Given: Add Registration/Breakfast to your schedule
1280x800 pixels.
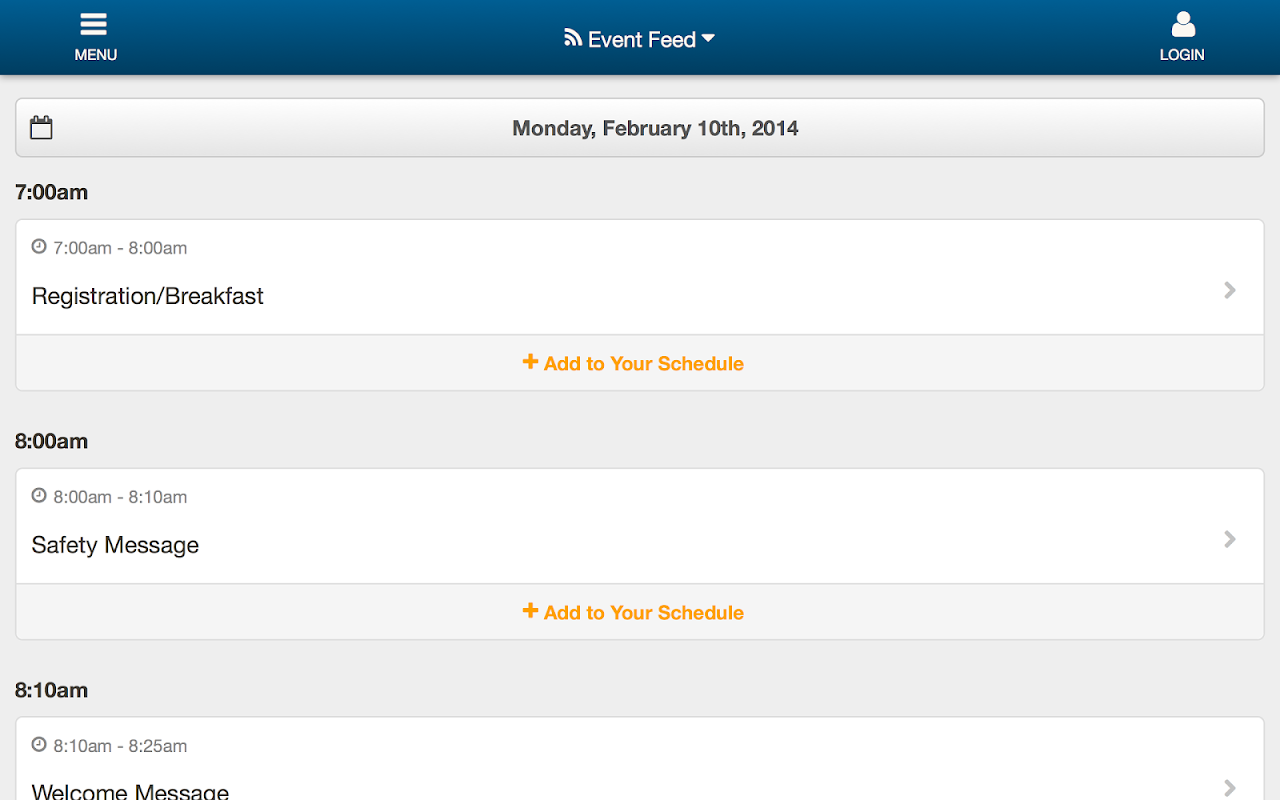Looking at the screenshot, I should pyautogui.click(x=644, y=364).
